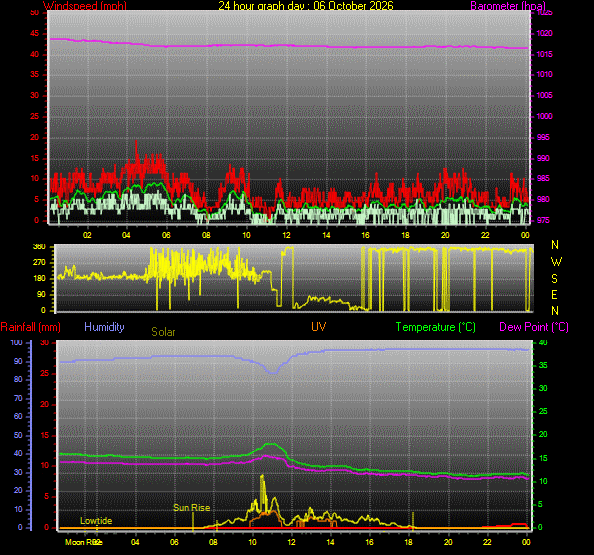The width and height of the screenshot is (594, 555).
Task: Click the Solar legend label
Action: pyautogui.click(x=163, y=332)
